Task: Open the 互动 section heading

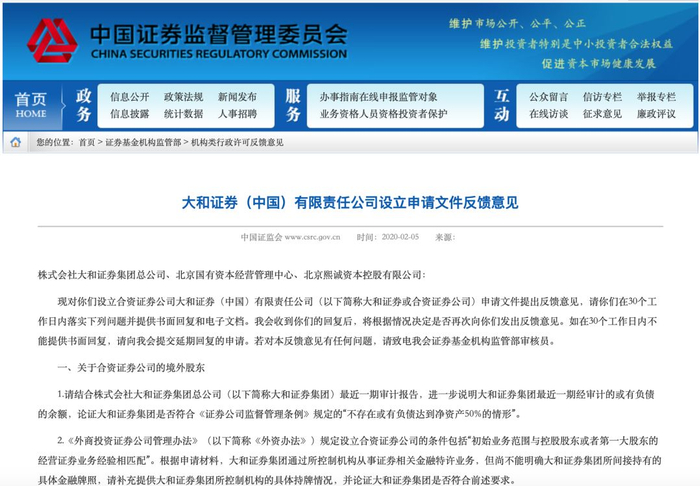Action: tap(501, 105)
